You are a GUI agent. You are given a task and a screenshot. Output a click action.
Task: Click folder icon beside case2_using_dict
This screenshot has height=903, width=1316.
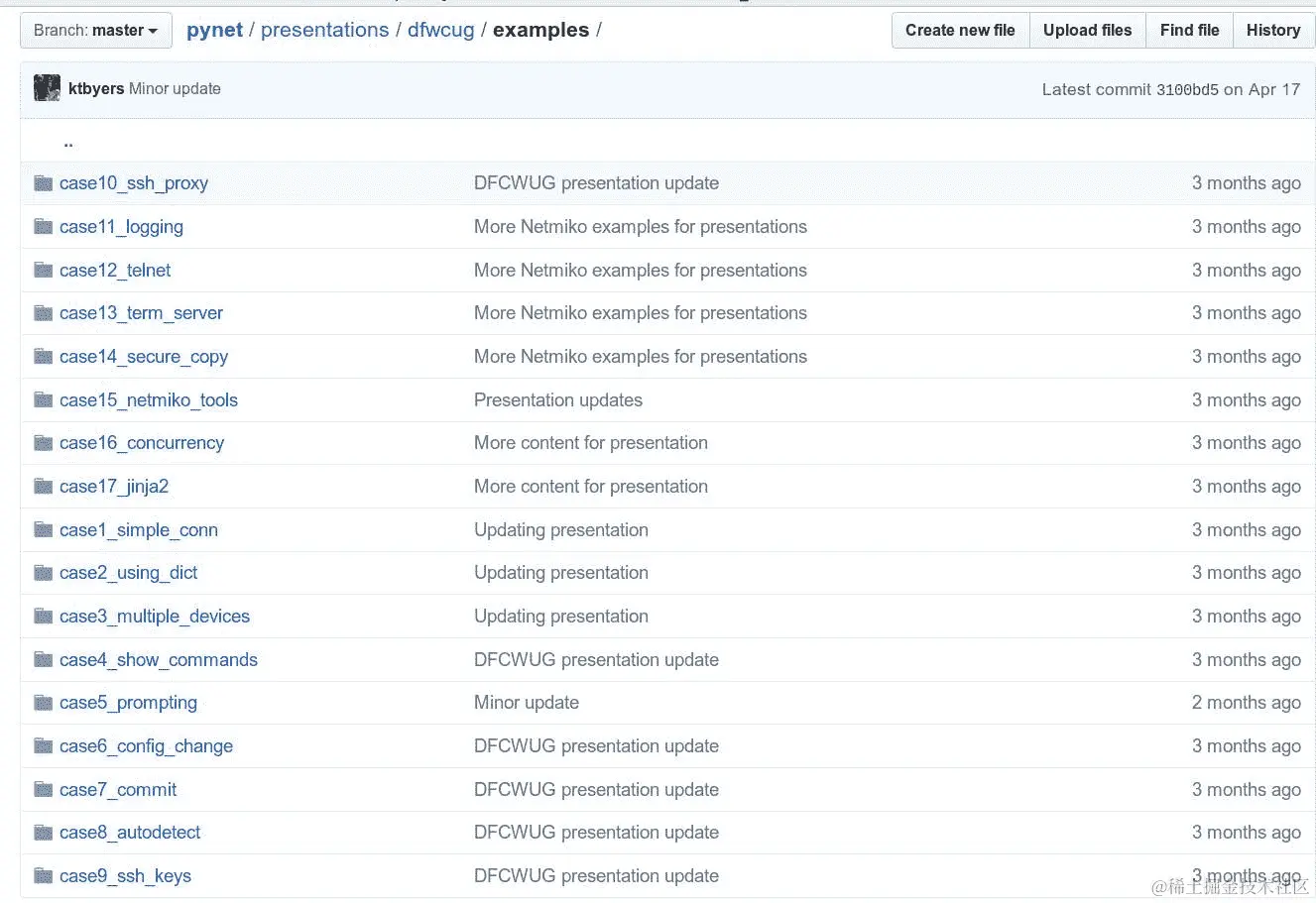click(x=43, y=573)
